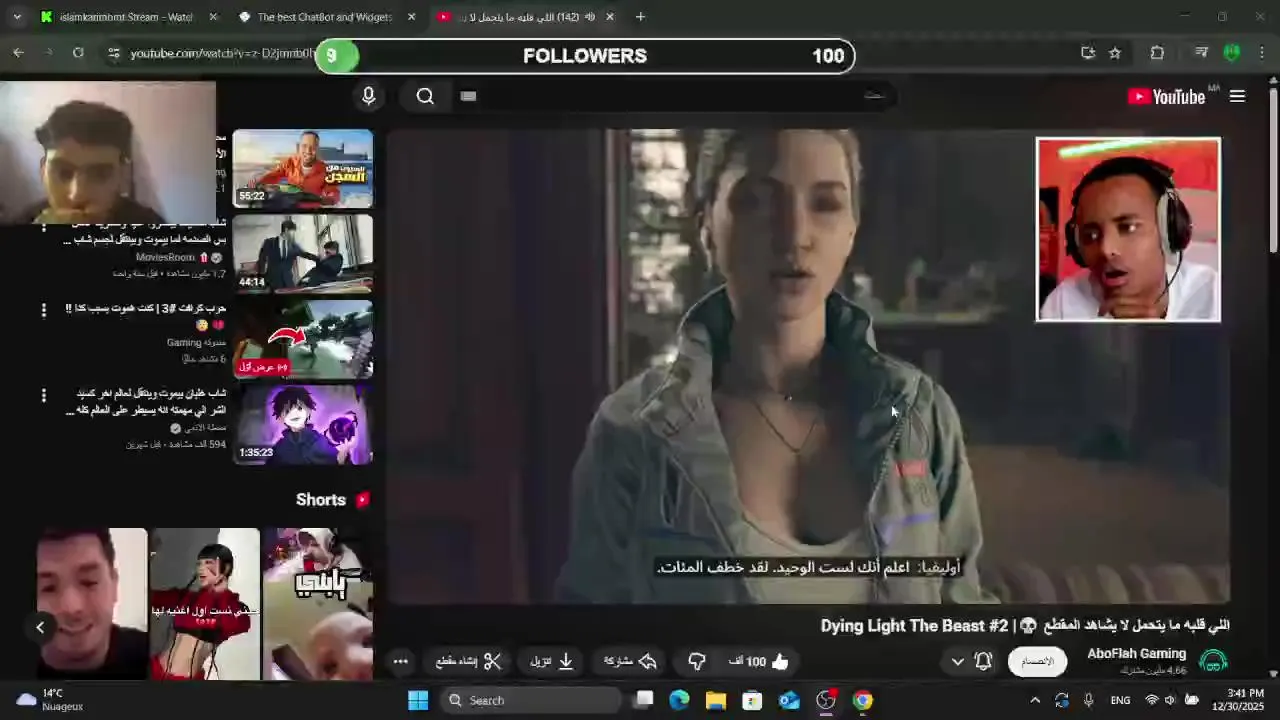The width and height of the screenshot is (1280, 720).
Task: Open the first Short with man's face
Action: (92, 604)
